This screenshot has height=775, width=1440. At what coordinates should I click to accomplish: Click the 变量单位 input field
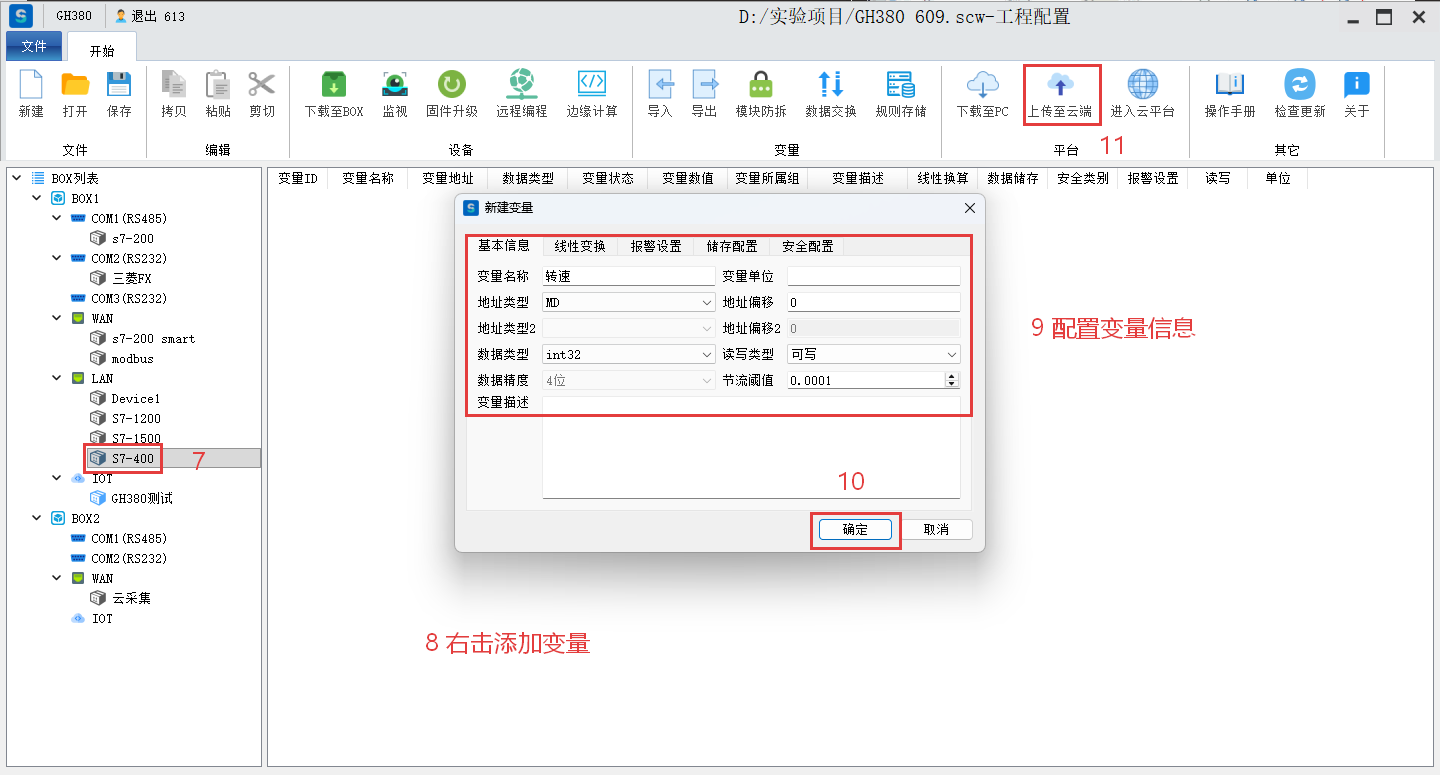tap(874, 276)
